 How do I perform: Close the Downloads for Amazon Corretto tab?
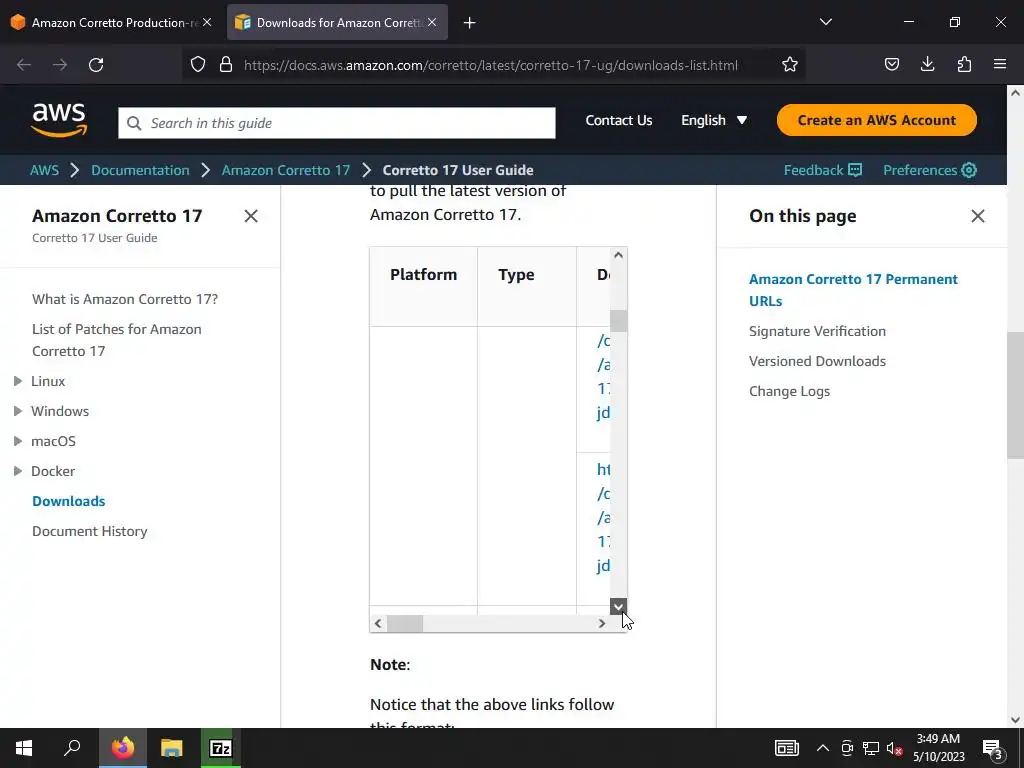click(432, 22)
